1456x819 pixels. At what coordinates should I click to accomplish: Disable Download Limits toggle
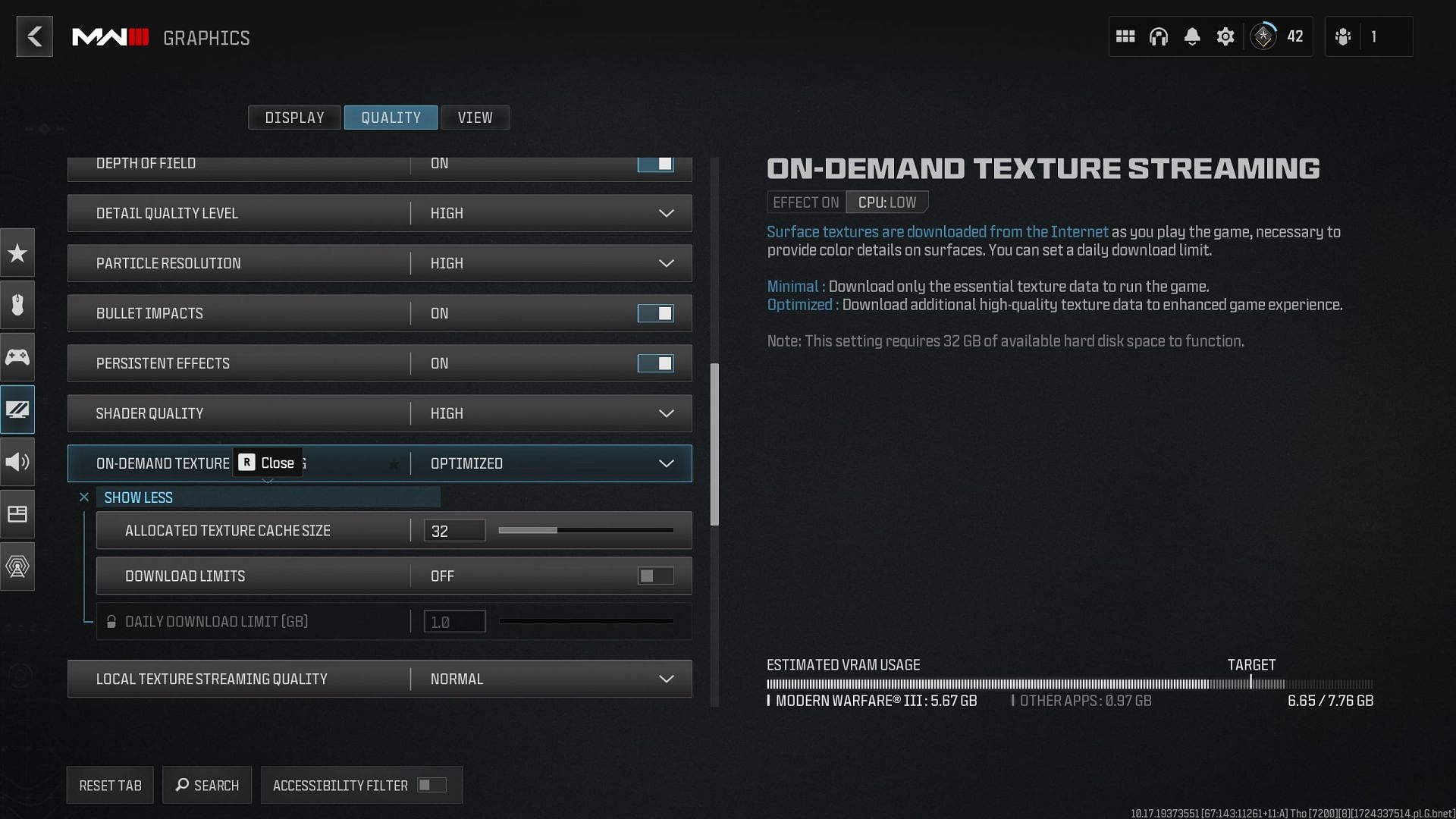tap(654, 575)
